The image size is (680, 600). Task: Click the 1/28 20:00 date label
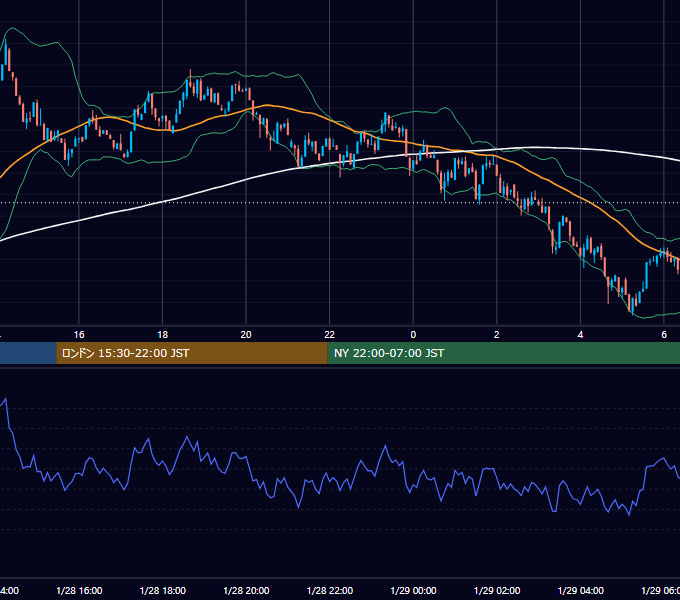pos(246,591)
